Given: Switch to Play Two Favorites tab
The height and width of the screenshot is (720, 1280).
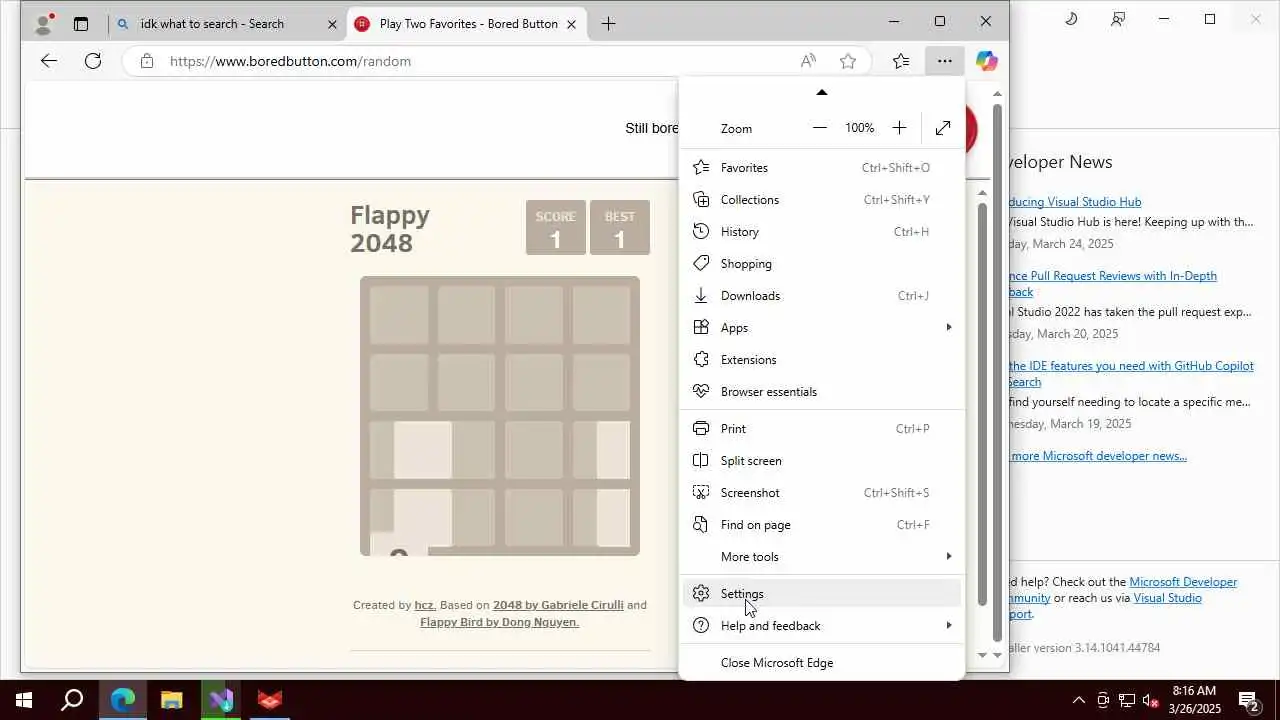Looking at the screenshot, I should [x=468, y=24].
